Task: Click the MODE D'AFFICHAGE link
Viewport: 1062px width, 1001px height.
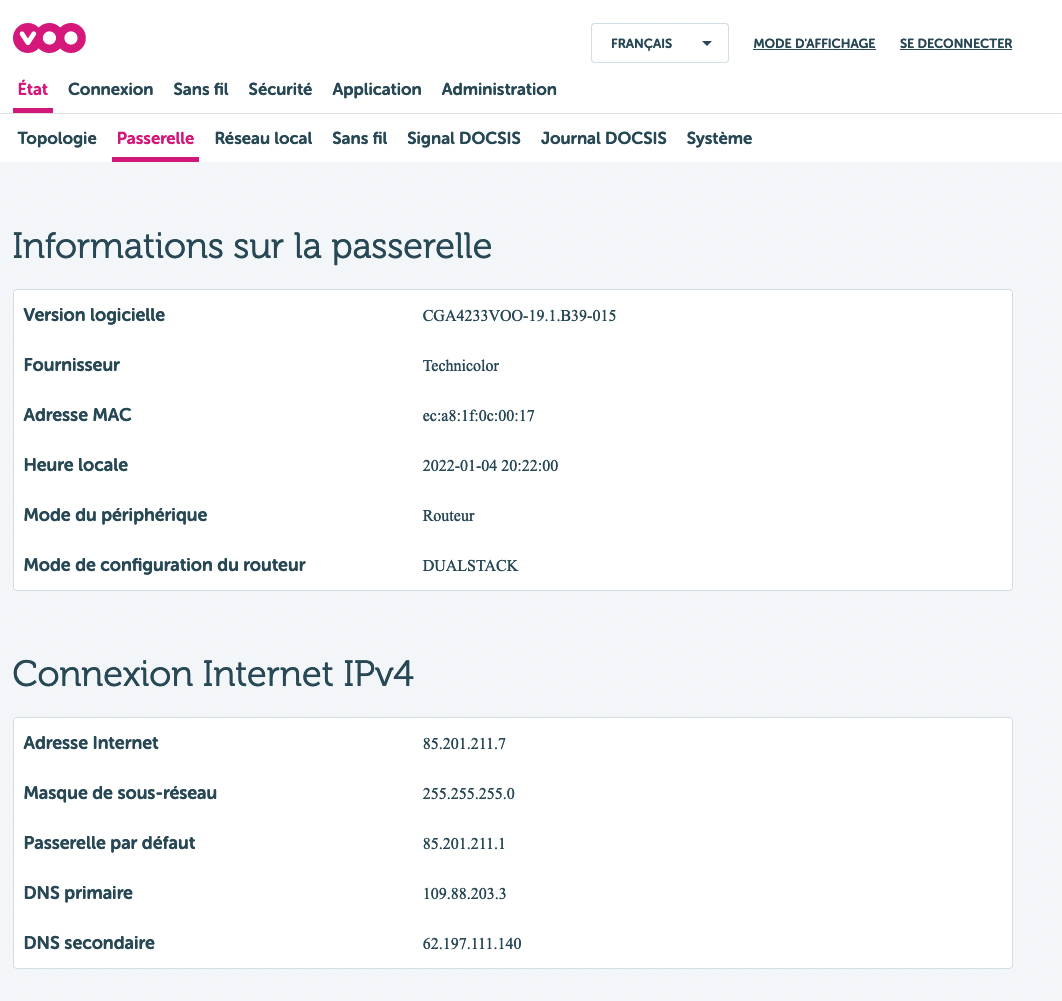Action: 814,44
